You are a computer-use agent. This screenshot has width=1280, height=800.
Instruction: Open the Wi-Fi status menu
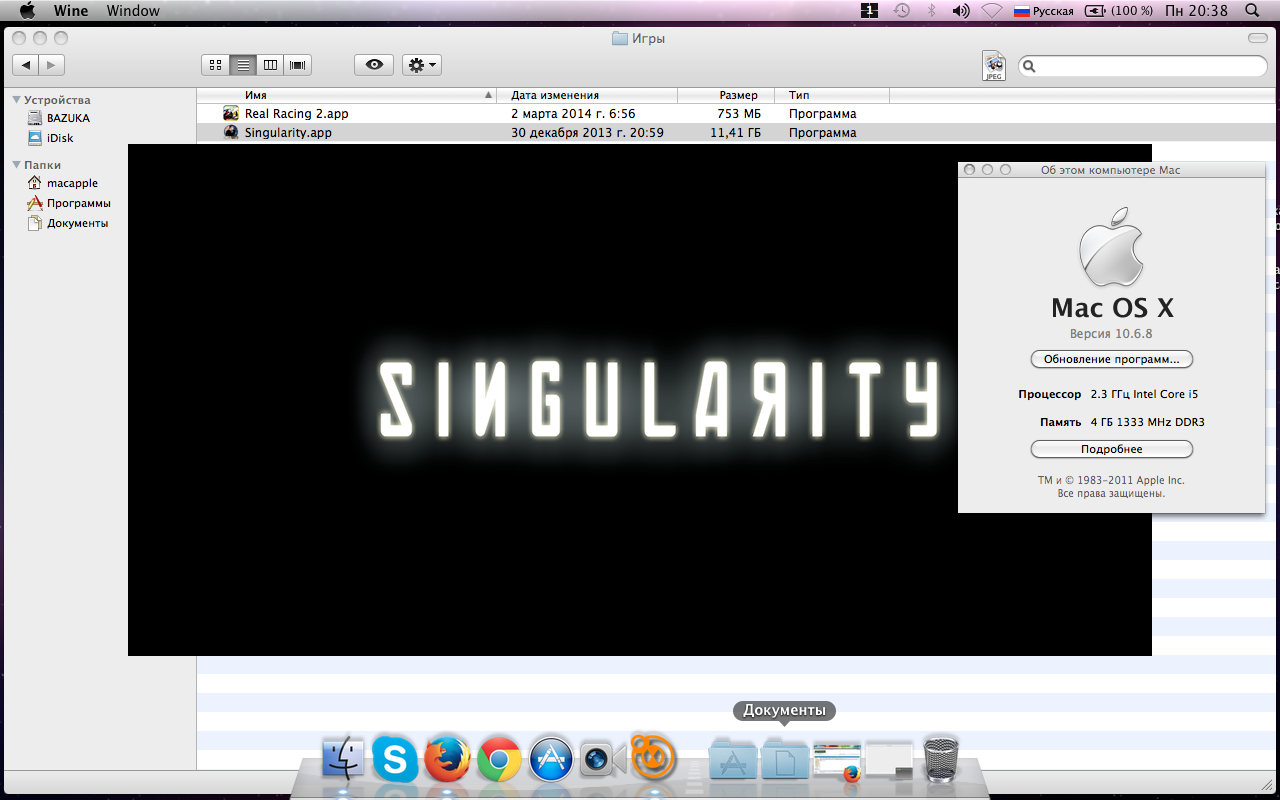[991, 11]
